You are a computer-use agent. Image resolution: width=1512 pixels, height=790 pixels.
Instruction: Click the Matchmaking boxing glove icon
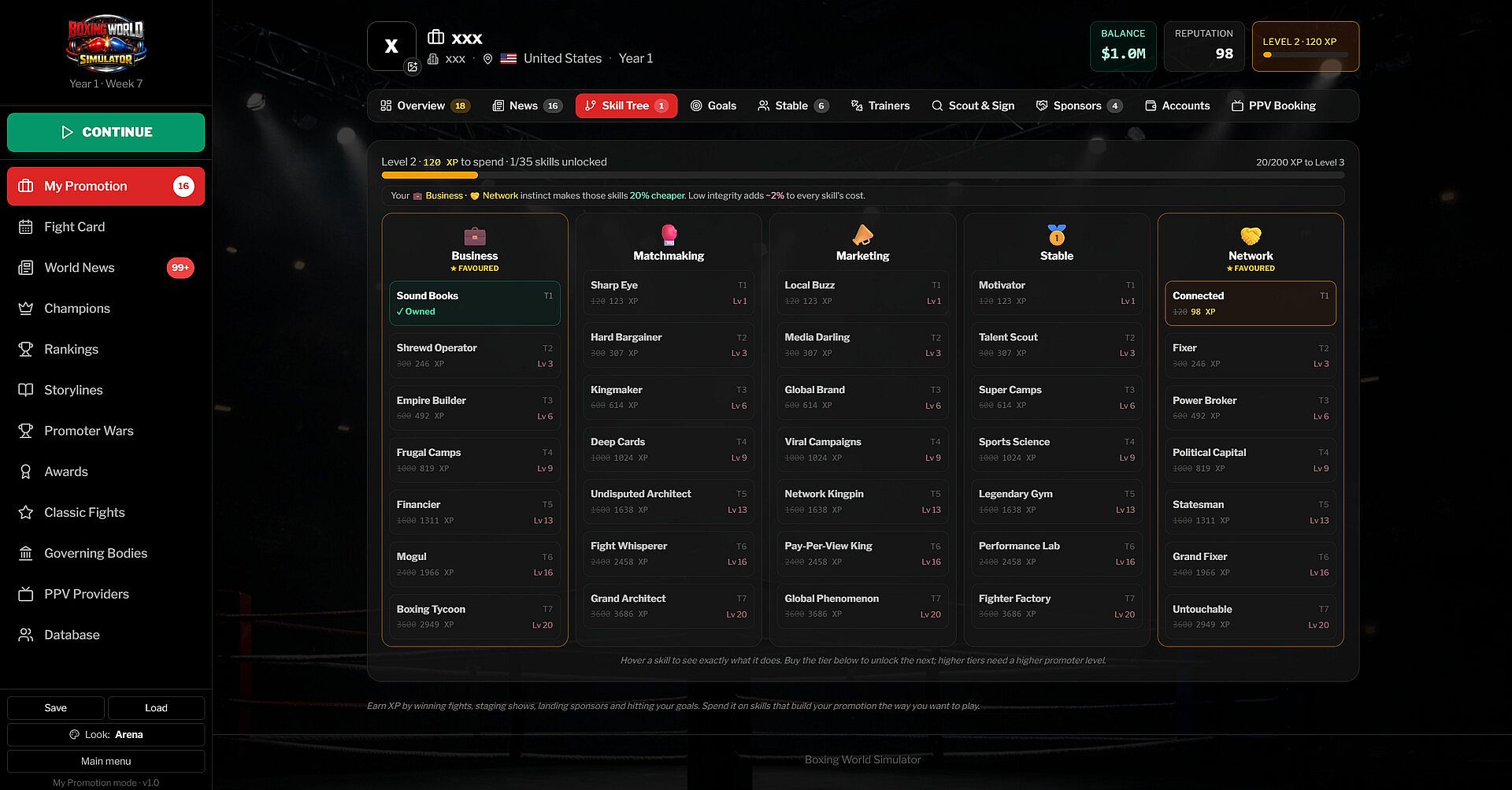(669, 235)
